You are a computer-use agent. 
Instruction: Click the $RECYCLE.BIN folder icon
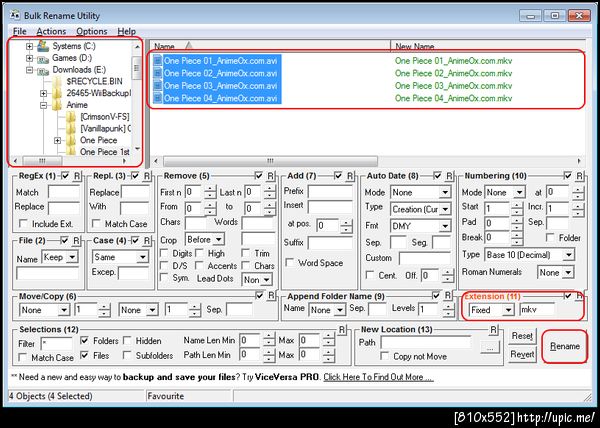click(x=57, y=81)
